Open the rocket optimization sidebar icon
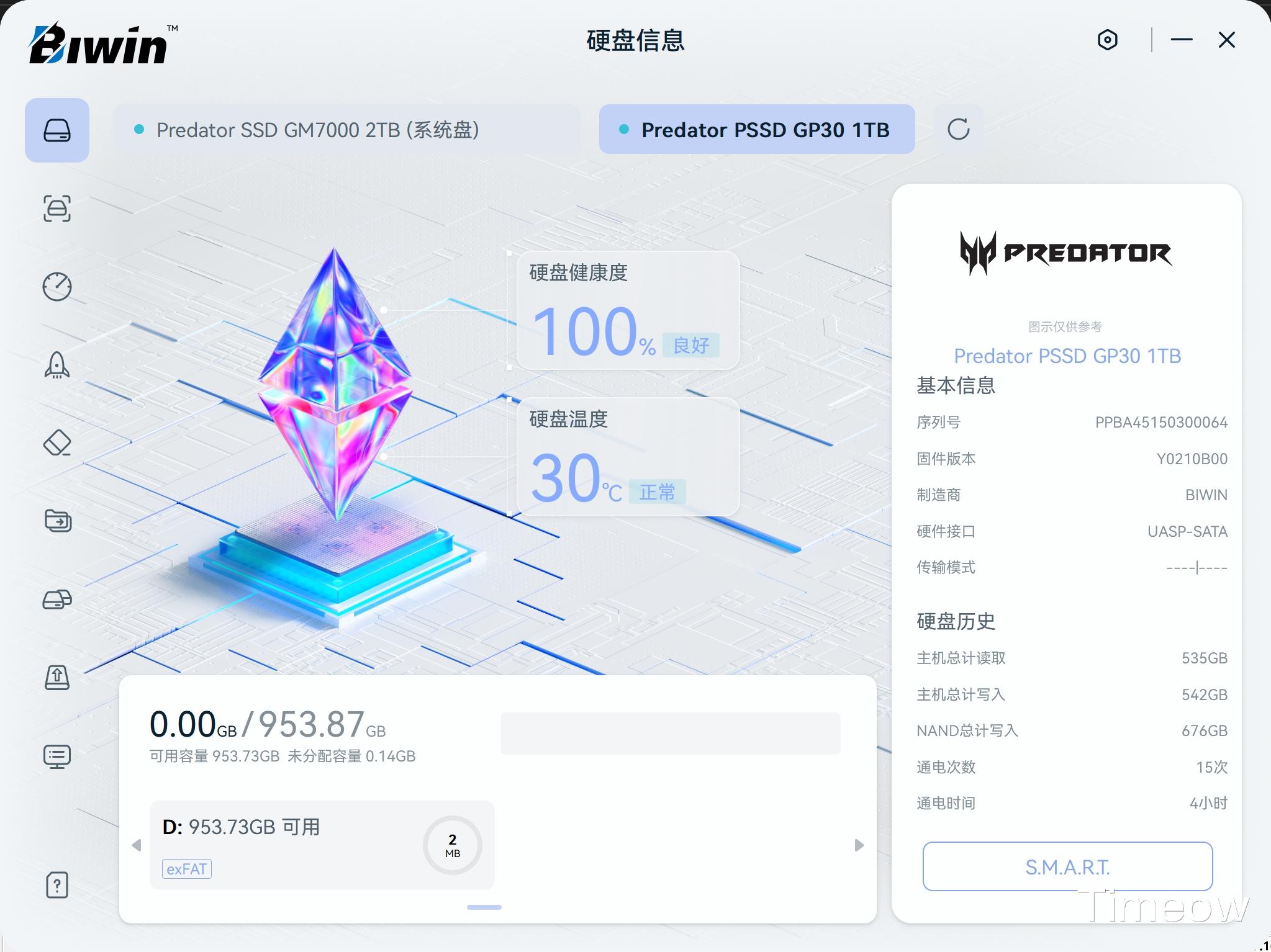This screenshot has width=1271, height=952. (57, 365)
